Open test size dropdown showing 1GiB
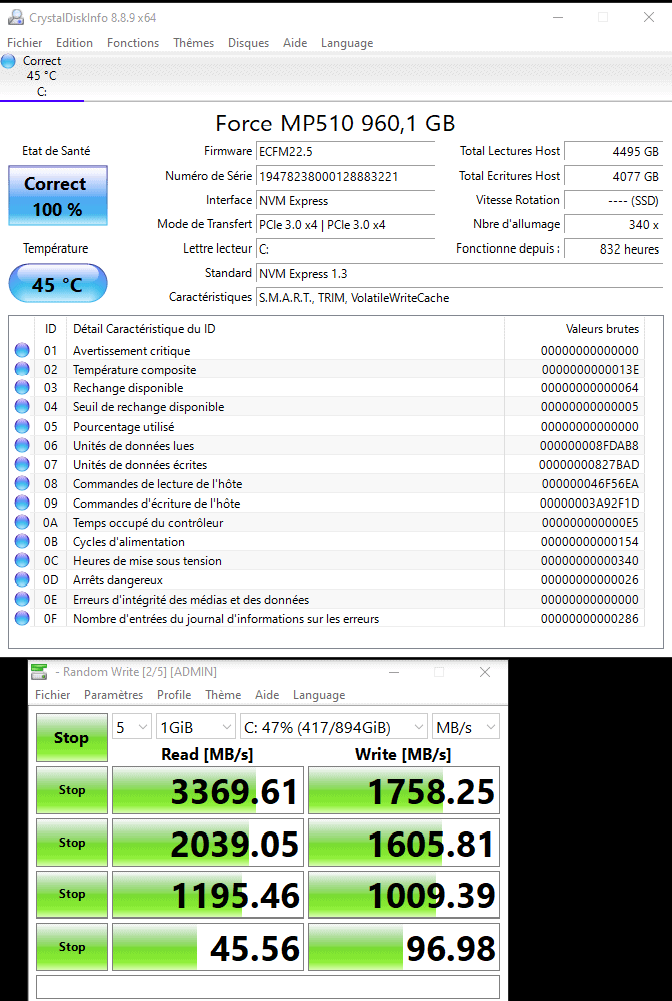Viewport: 672px width, 1001px height. (x=196, y=727)
